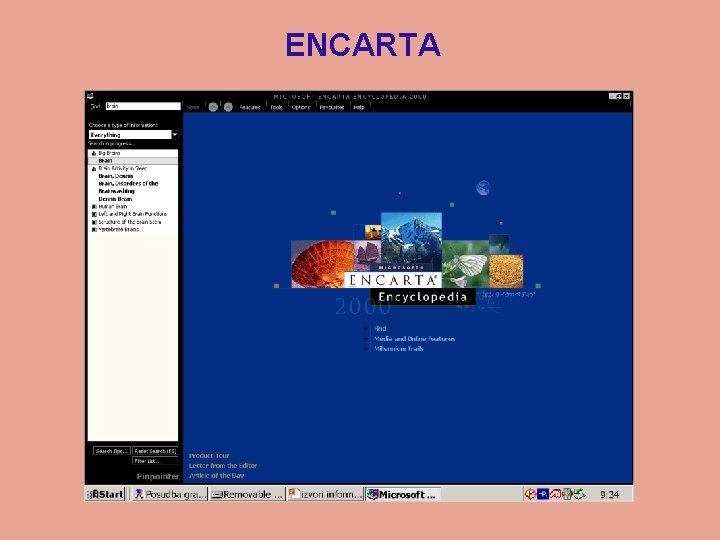Open the Millennium Trails link
The height and width of the screenshot is (540, 720).
(x=399, y=349)
